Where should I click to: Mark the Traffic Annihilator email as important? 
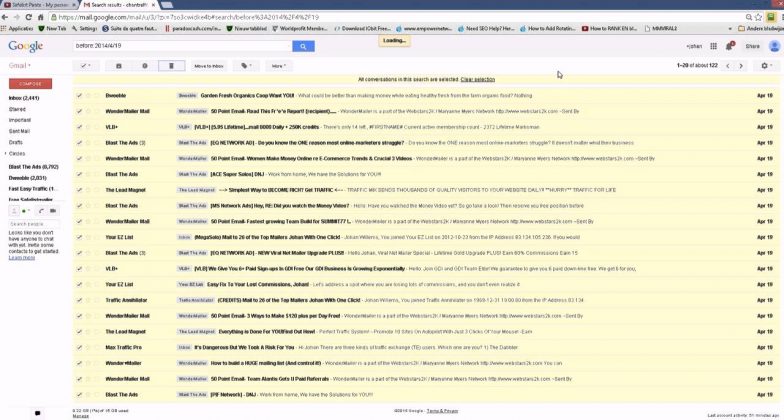[97, 300]
